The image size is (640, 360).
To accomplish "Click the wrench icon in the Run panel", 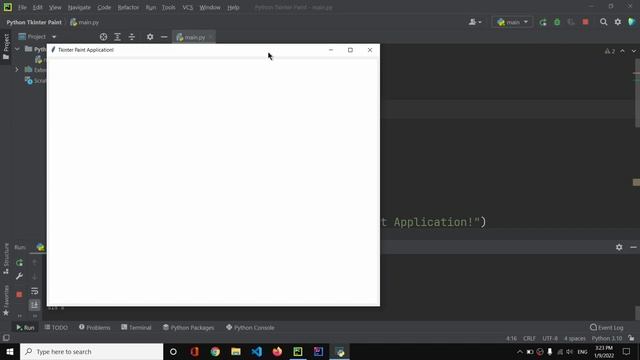I will (x=19, y=276).
